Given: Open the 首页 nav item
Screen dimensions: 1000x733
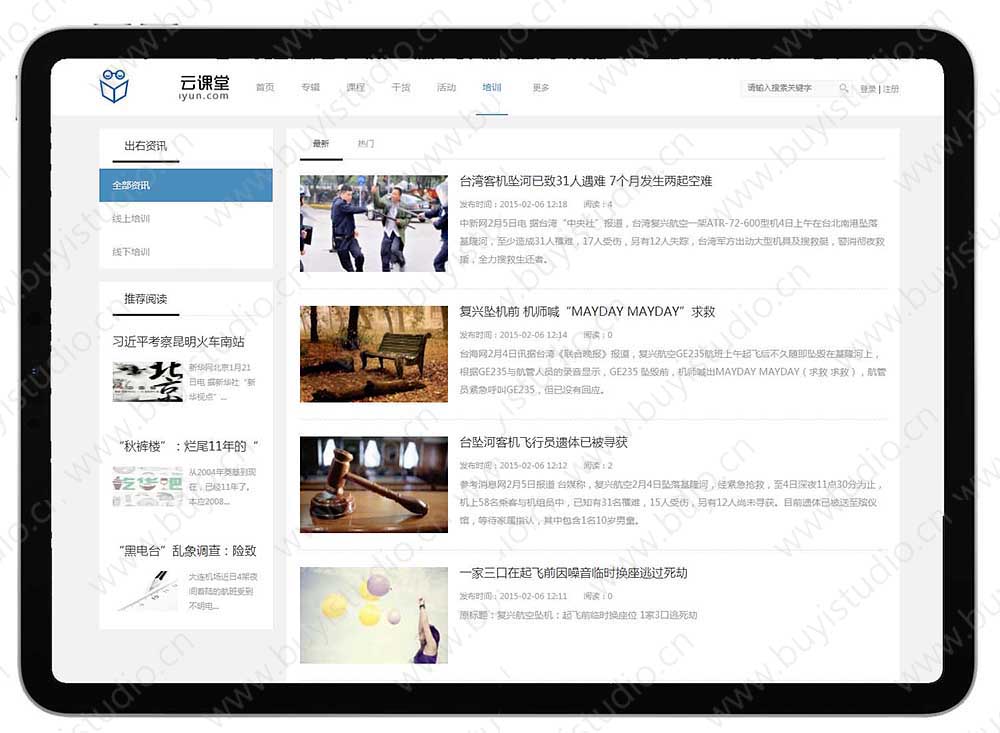Looking at the screenshot, I should [265, 88].
